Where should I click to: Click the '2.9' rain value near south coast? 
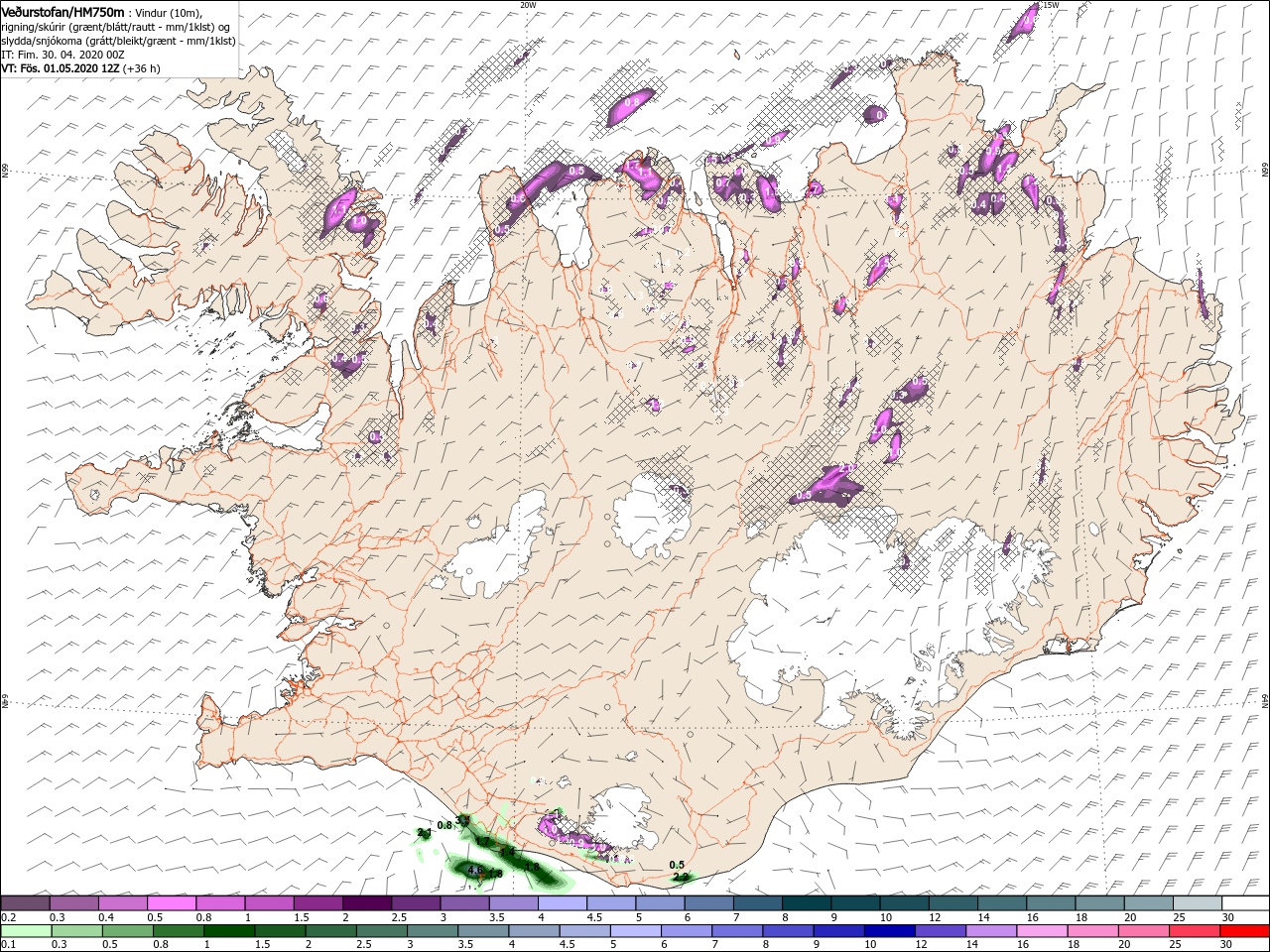(x=680, y=877)
